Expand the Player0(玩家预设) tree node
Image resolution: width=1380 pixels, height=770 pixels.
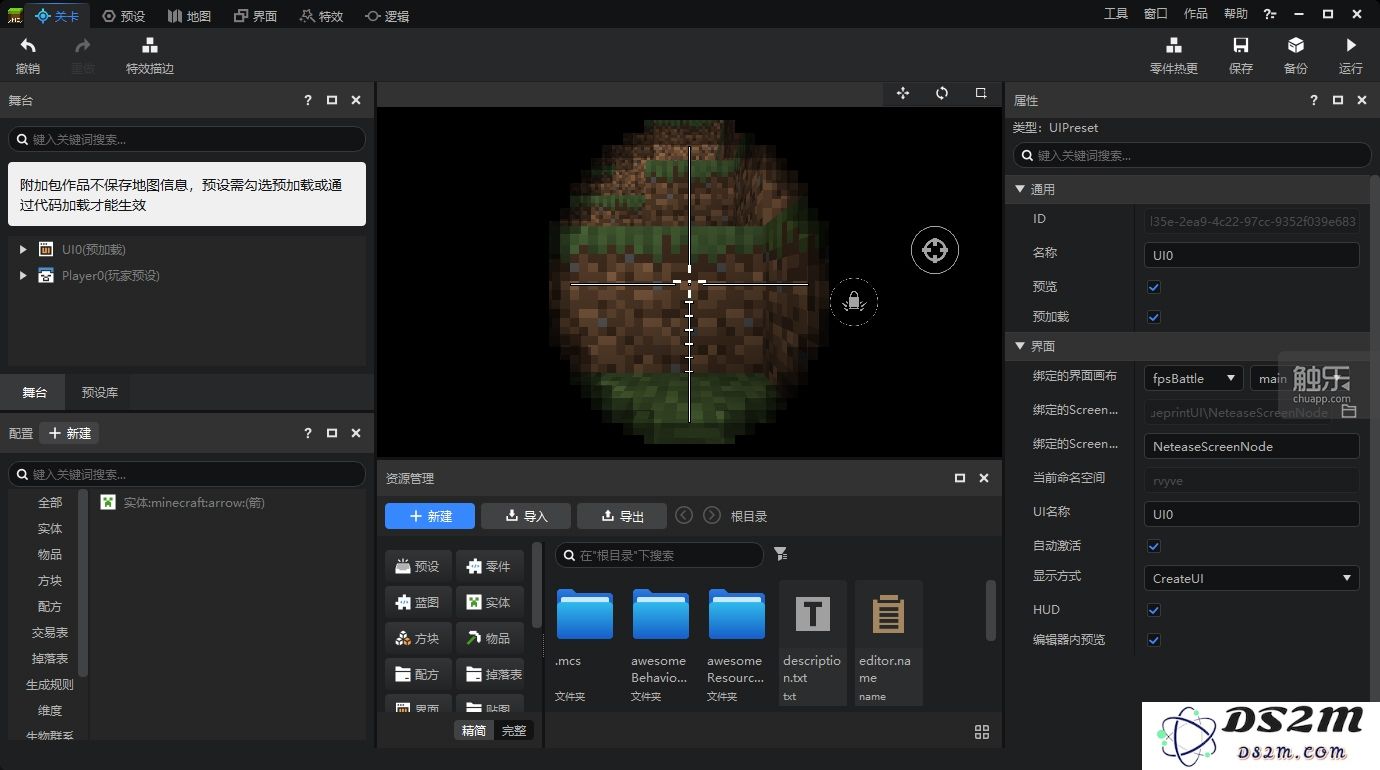click(x=23, y=275)
